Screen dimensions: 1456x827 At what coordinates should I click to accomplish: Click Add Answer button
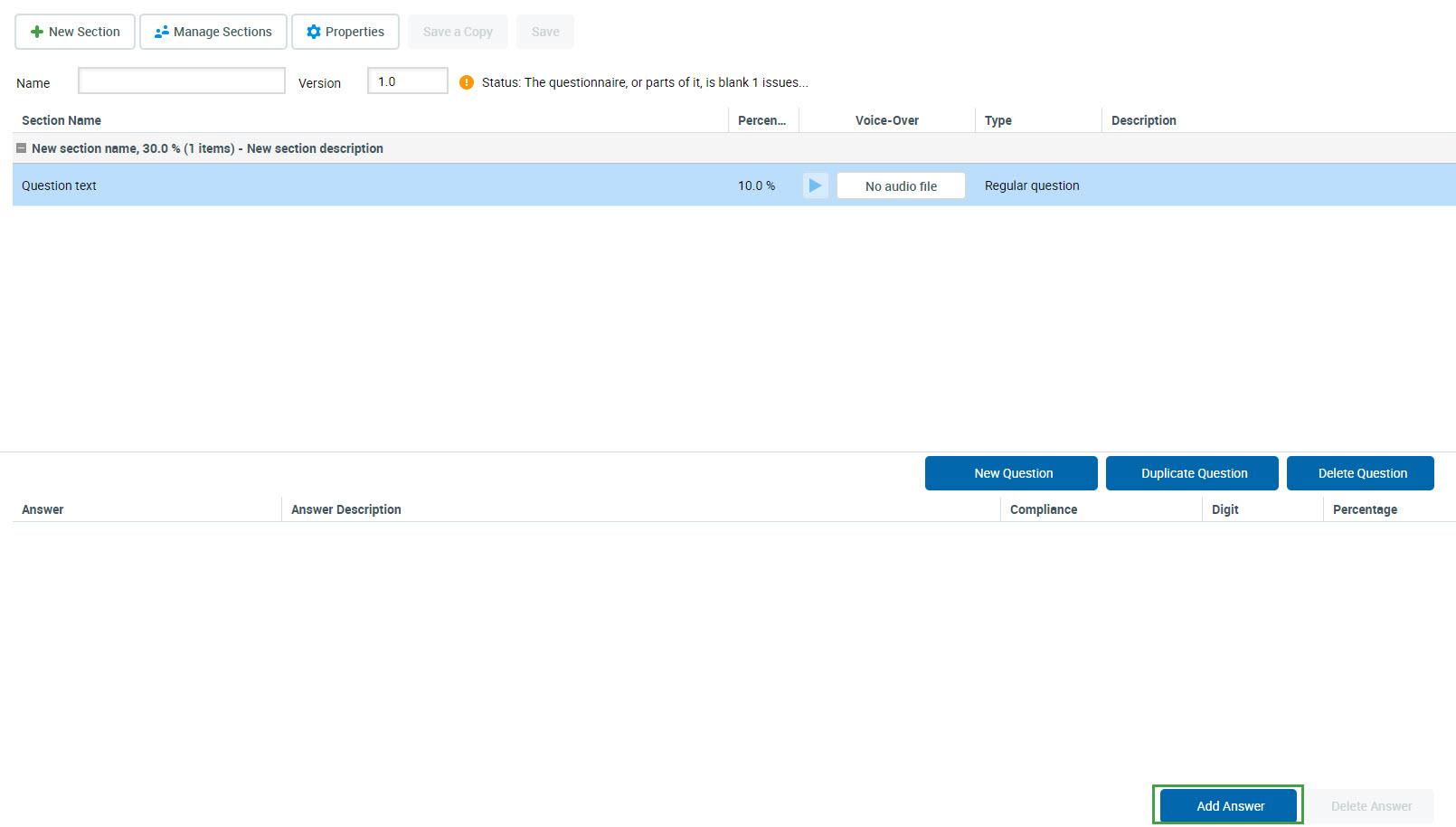click(1228, 805)
